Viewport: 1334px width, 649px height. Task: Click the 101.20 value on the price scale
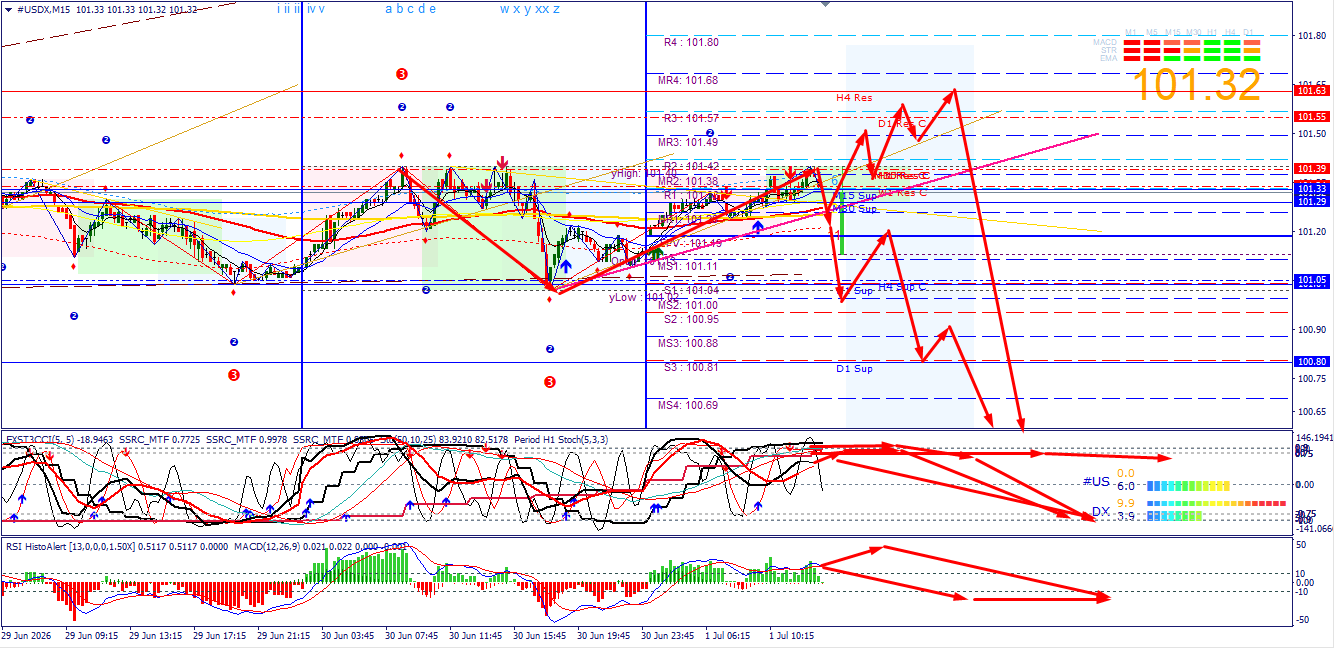coord(1313,232)
